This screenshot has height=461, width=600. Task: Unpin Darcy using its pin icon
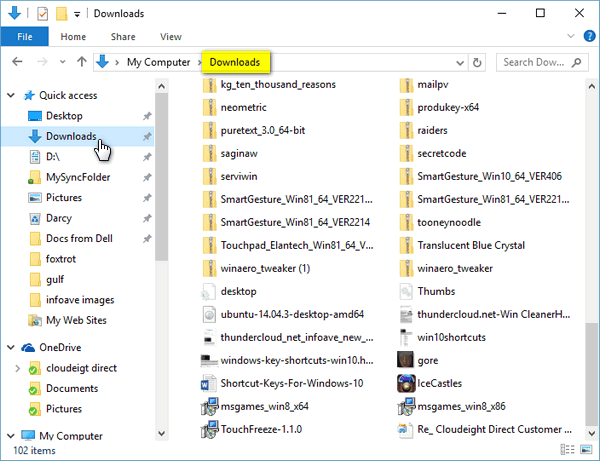[x=147, y=218]
